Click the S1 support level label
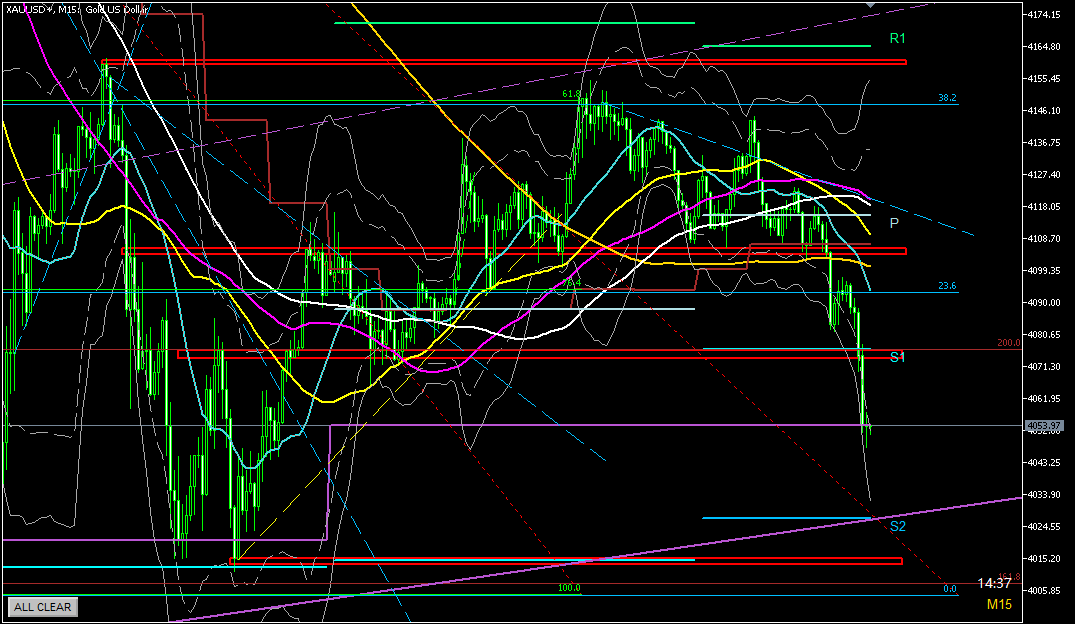The image size is (1075, 624). pos(897,357)
